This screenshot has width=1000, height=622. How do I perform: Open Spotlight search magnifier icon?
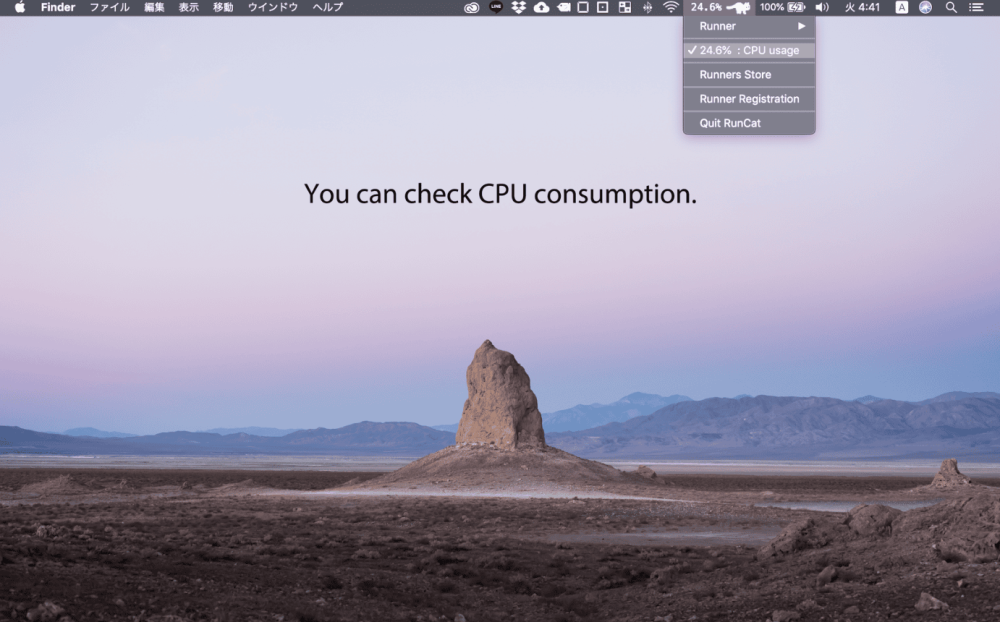[951, 8]
